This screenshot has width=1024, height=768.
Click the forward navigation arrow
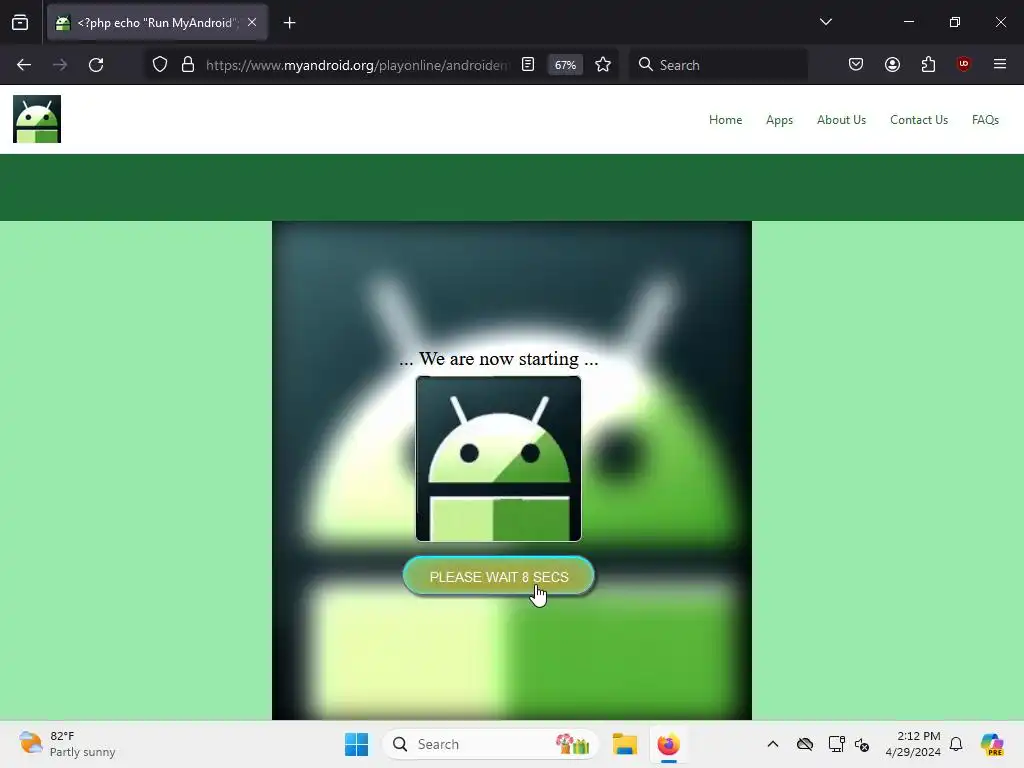click(x=60, y=65)
